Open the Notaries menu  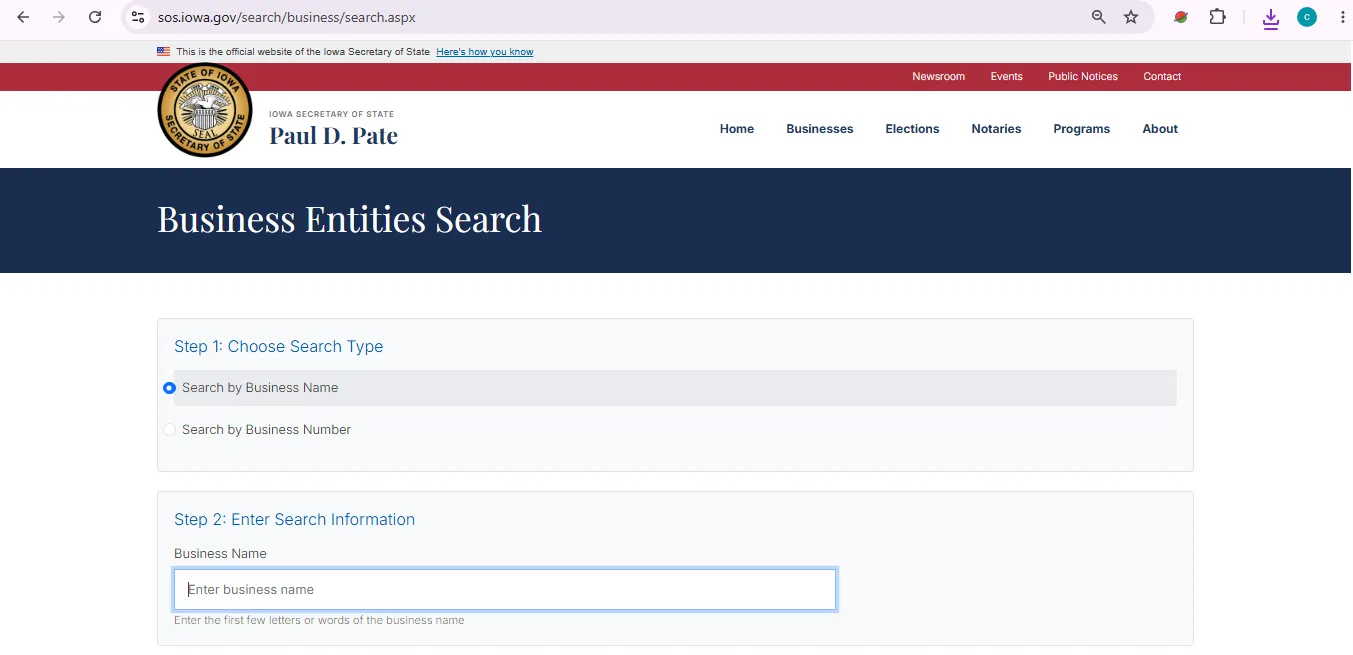tap(996, 129)
